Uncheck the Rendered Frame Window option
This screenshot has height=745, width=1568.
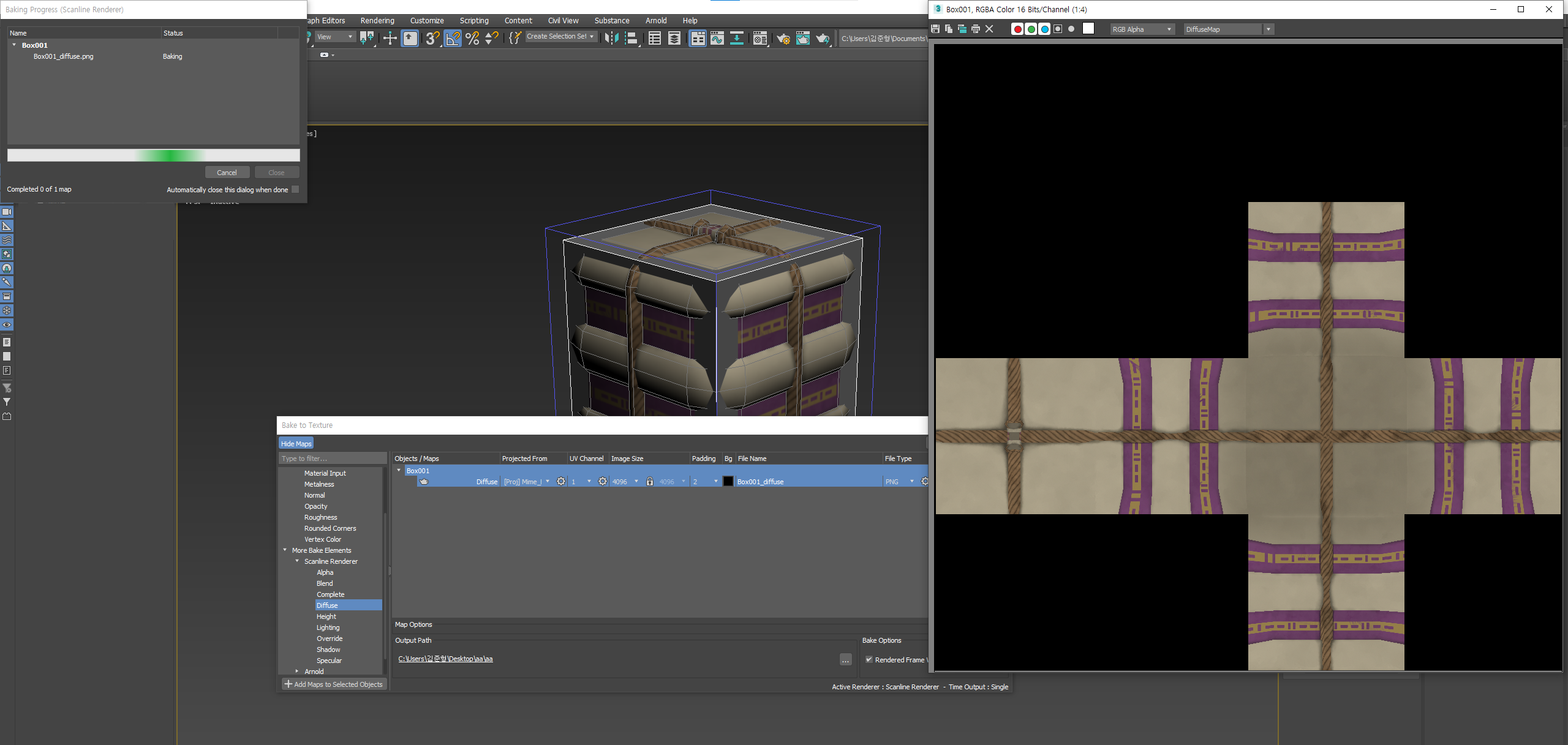(869, 660)
